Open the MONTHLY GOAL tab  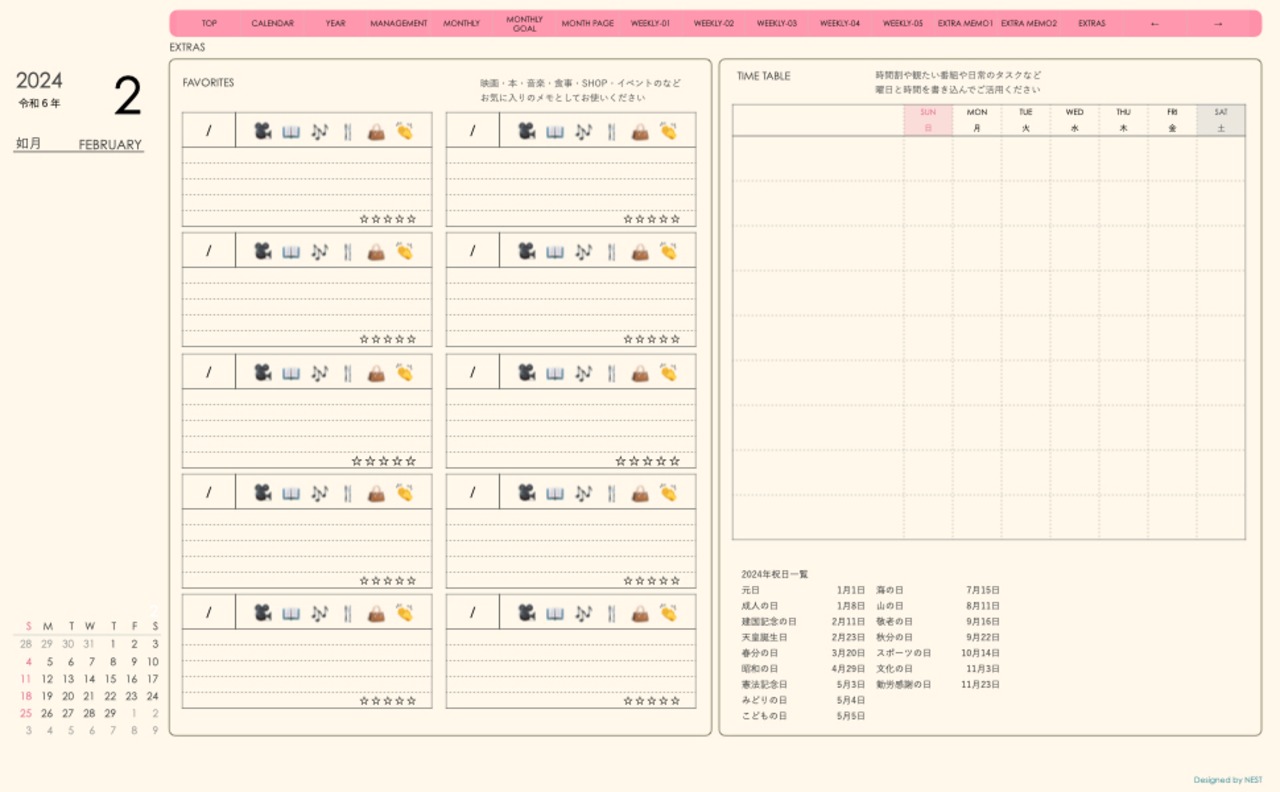click(x=524, y=23)
